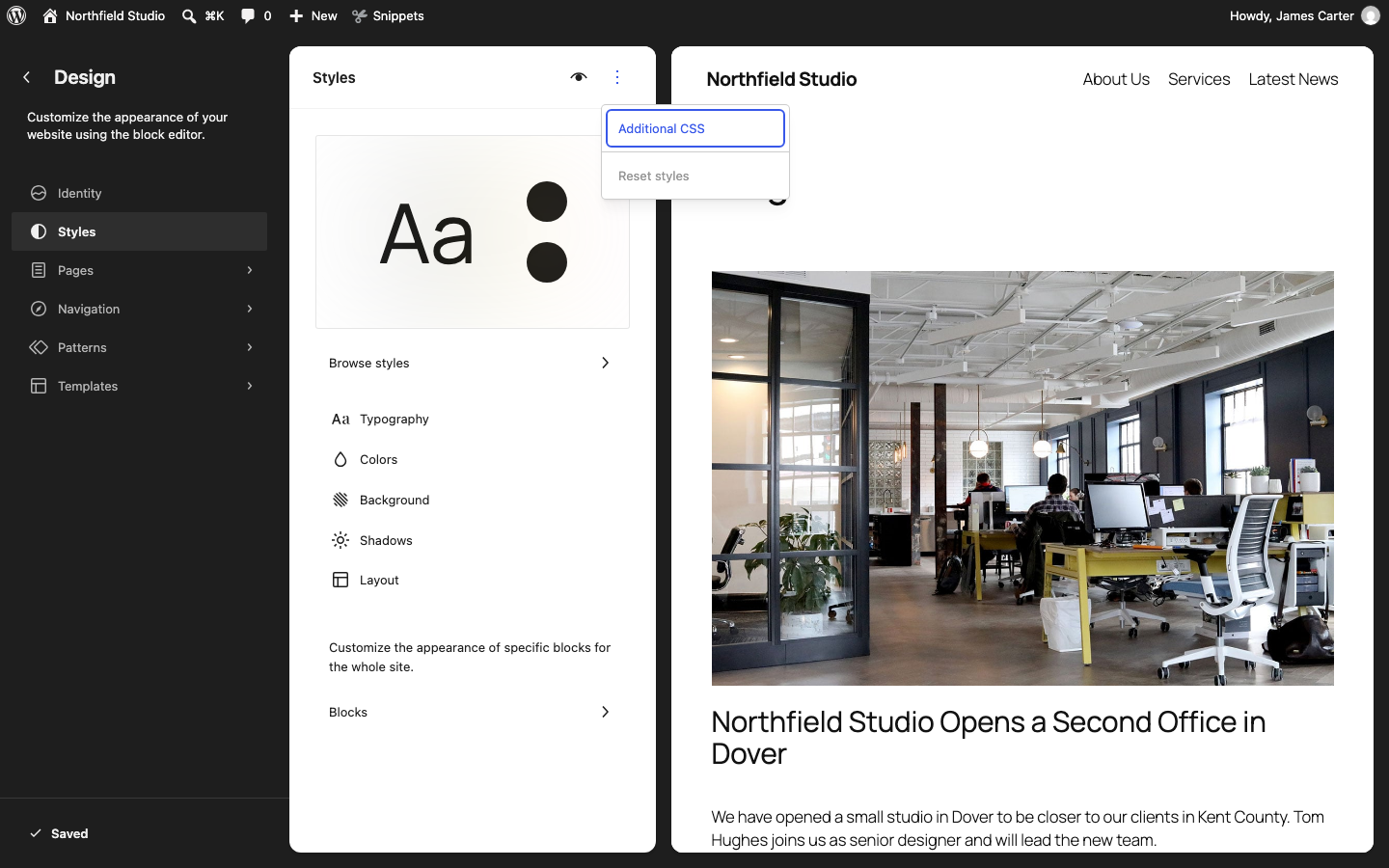Click the Aa style preview card
Screen dimensions: 1389x868
473,231
